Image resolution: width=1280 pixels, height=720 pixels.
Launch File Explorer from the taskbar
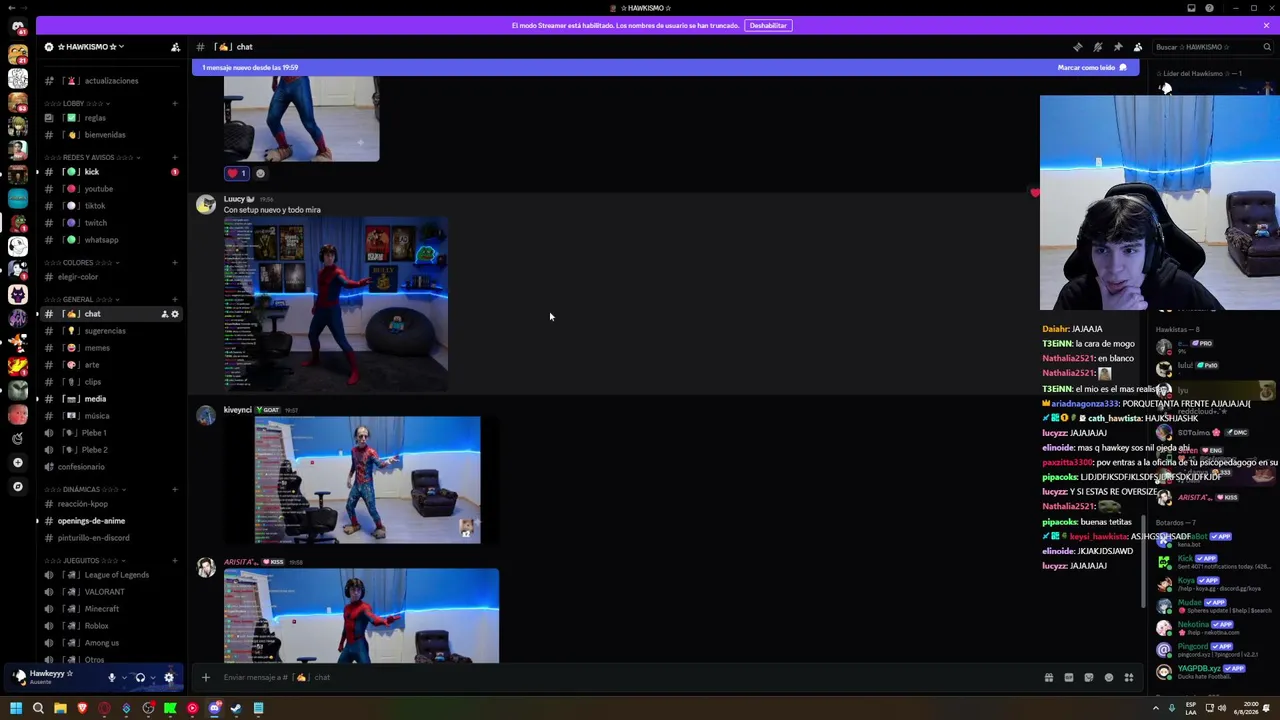pos(60,708)
